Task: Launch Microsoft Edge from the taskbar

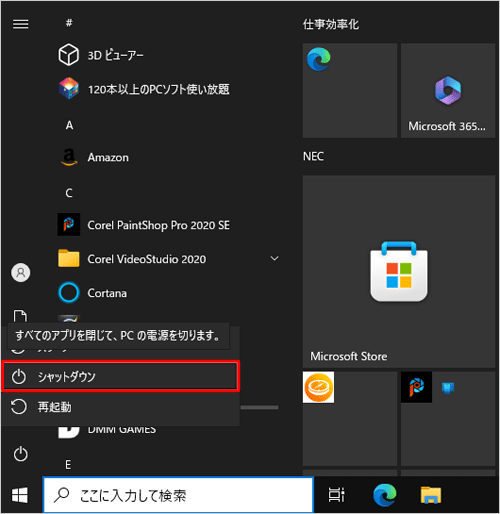Action: point(385,495)
